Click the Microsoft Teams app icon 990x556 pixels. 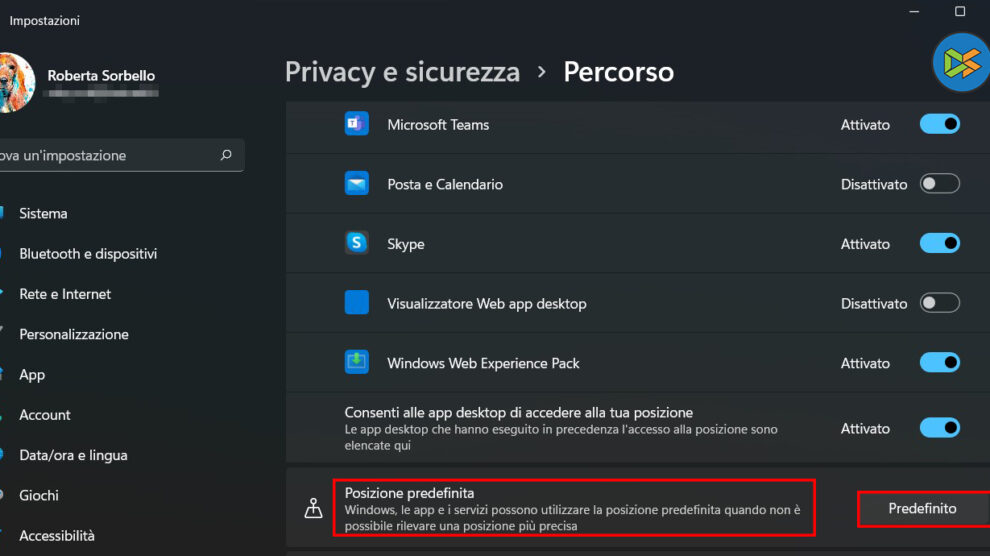click(357, 125)
